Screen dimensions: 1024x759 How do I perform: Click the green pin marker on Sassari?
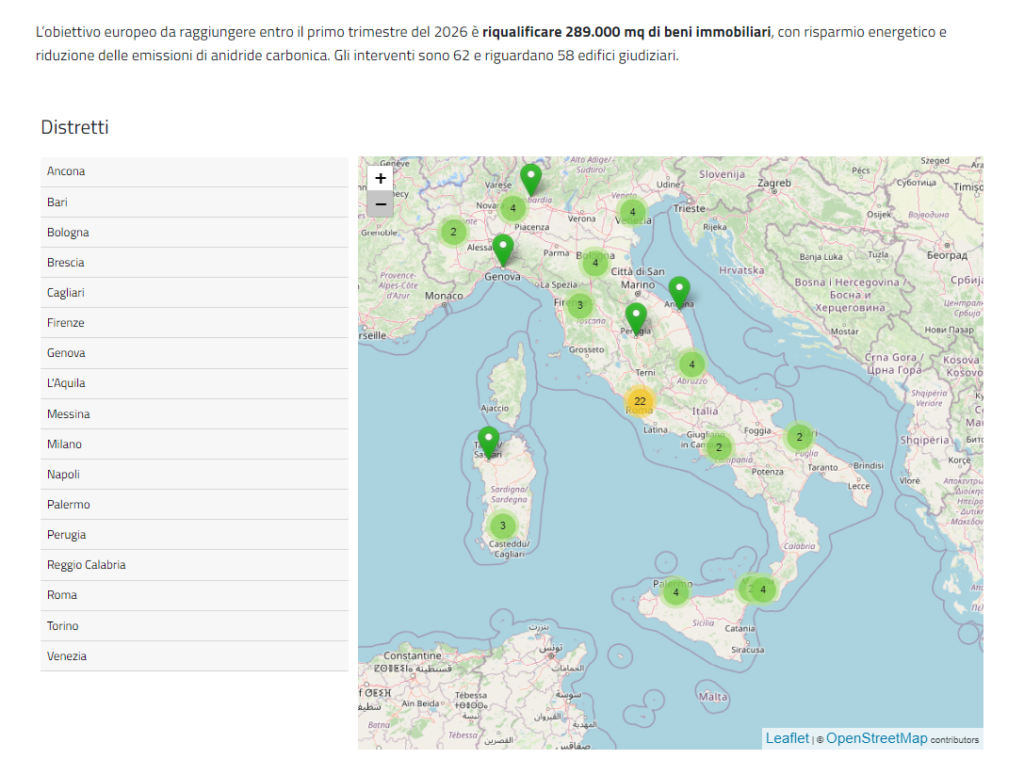pyautogui.click(x=488, y=441)
